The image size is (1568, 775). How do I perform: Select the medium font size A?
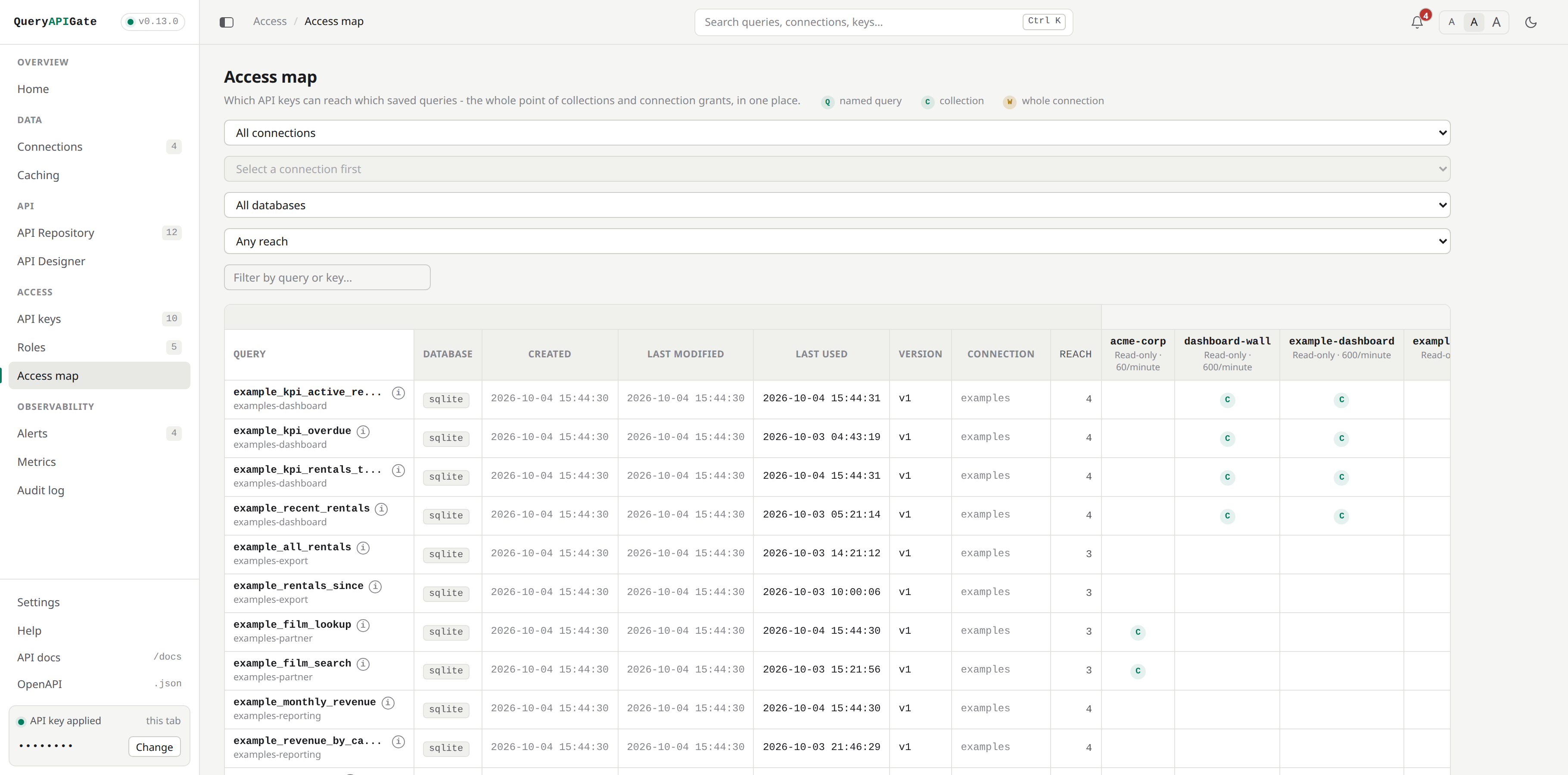[1474, 22]
